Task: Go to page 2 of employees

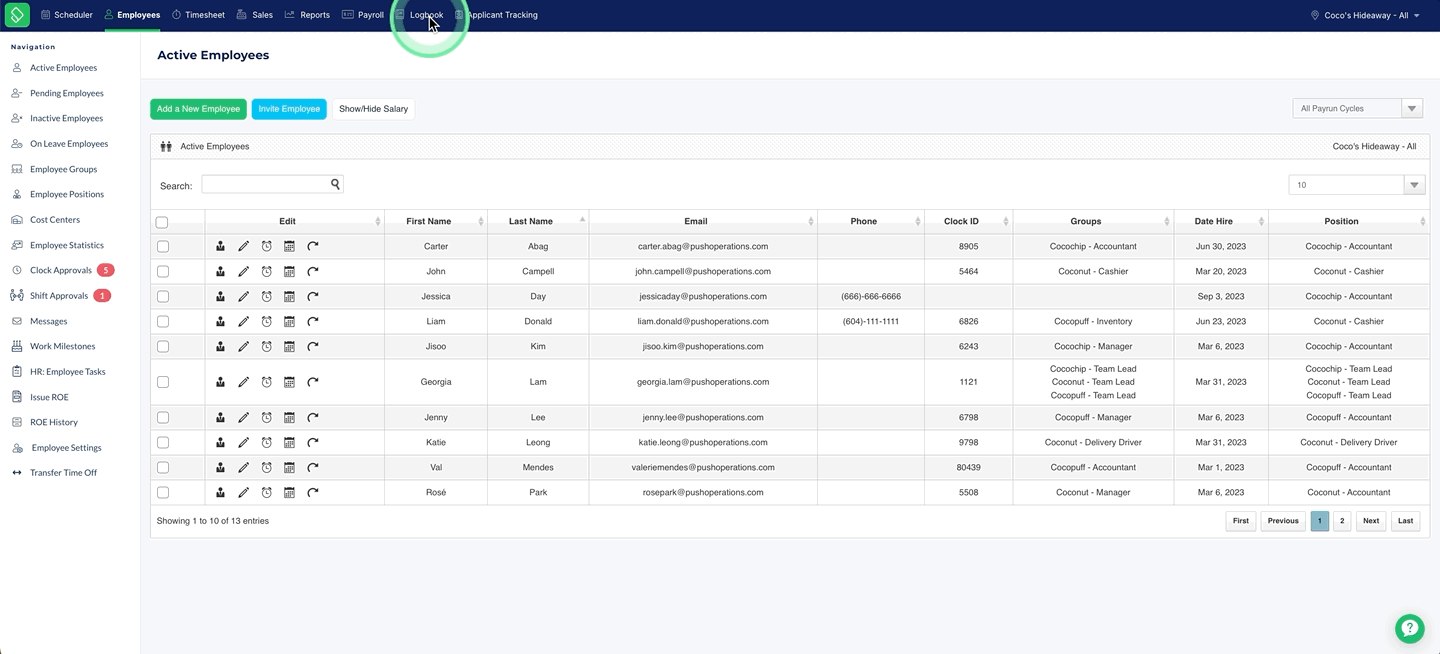Action: 1342,521
